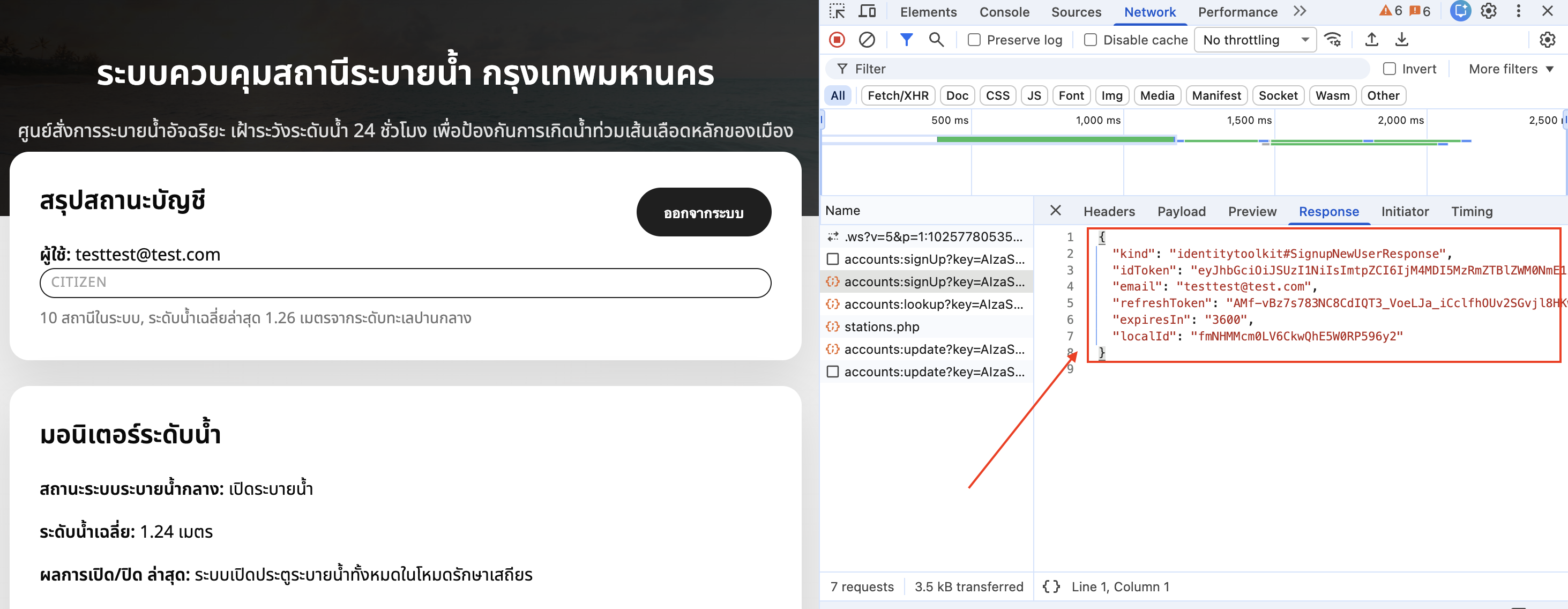The height and width of the screenshot is (609, 1568).
Task: Check the Invert filter checkbox
Action: (x=1389, y=69)
